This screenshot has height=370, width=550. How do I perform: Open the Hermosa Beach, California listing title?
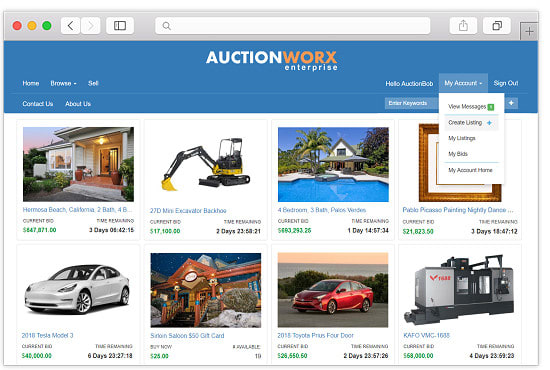click(x=77, y=210)
